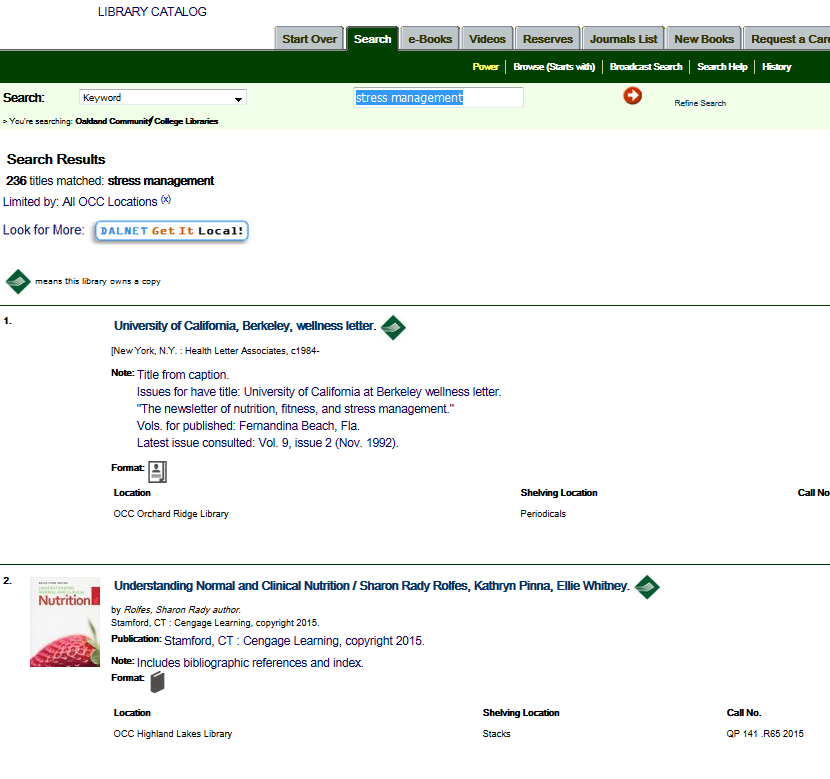
Task: Expand the search field type selector arrow
Action: [239, 97]
